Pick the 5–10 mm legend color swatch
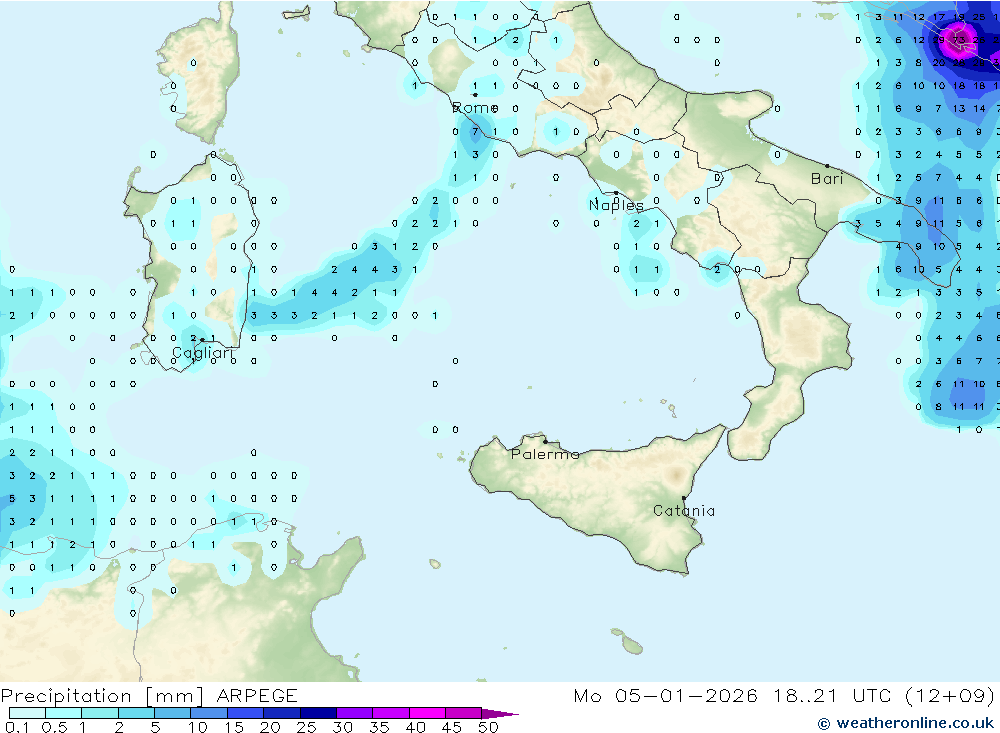Screen dimensions: 1000x733 click(173, 713)
